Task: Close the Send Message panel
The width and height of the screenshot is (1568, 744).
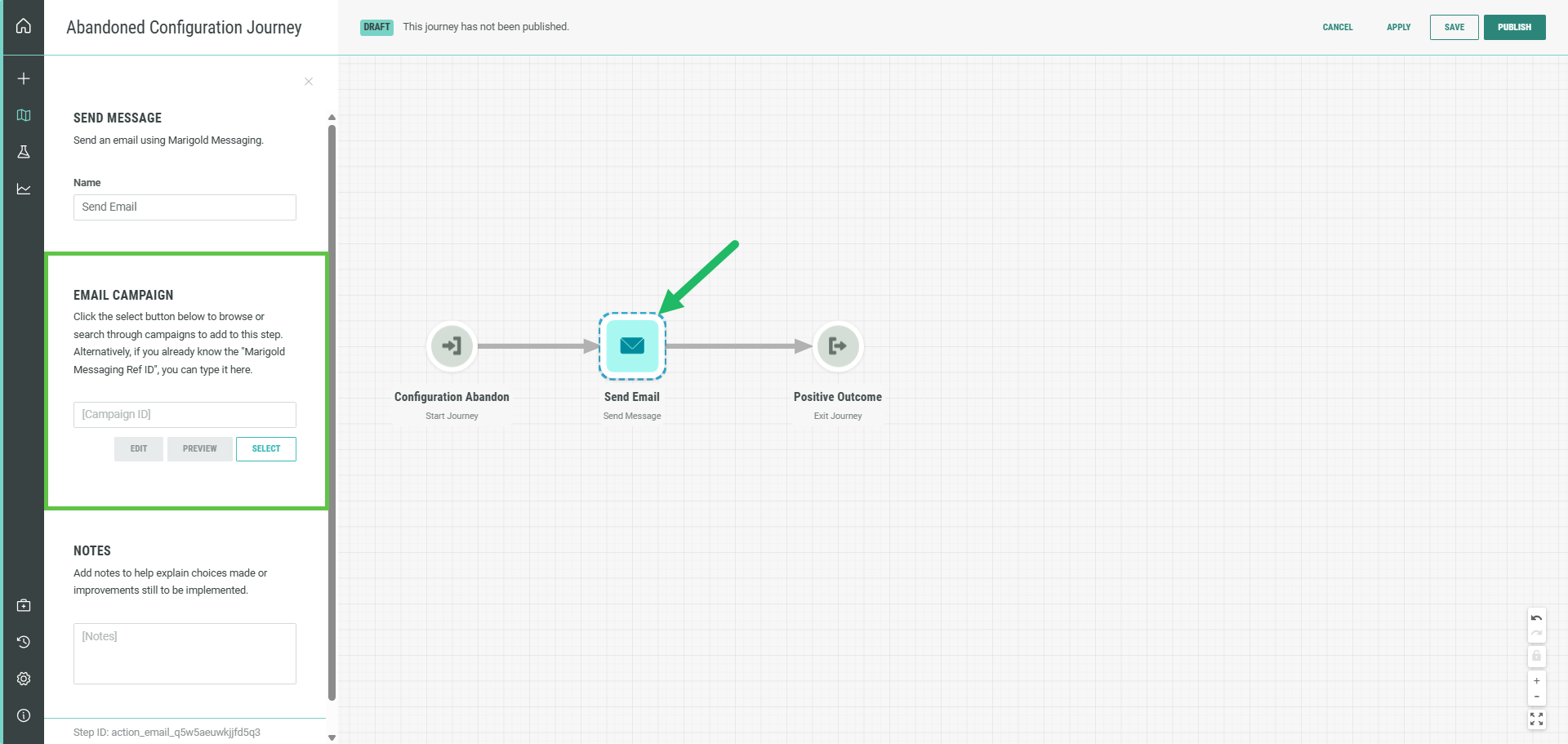Action: tap(309, 82)
